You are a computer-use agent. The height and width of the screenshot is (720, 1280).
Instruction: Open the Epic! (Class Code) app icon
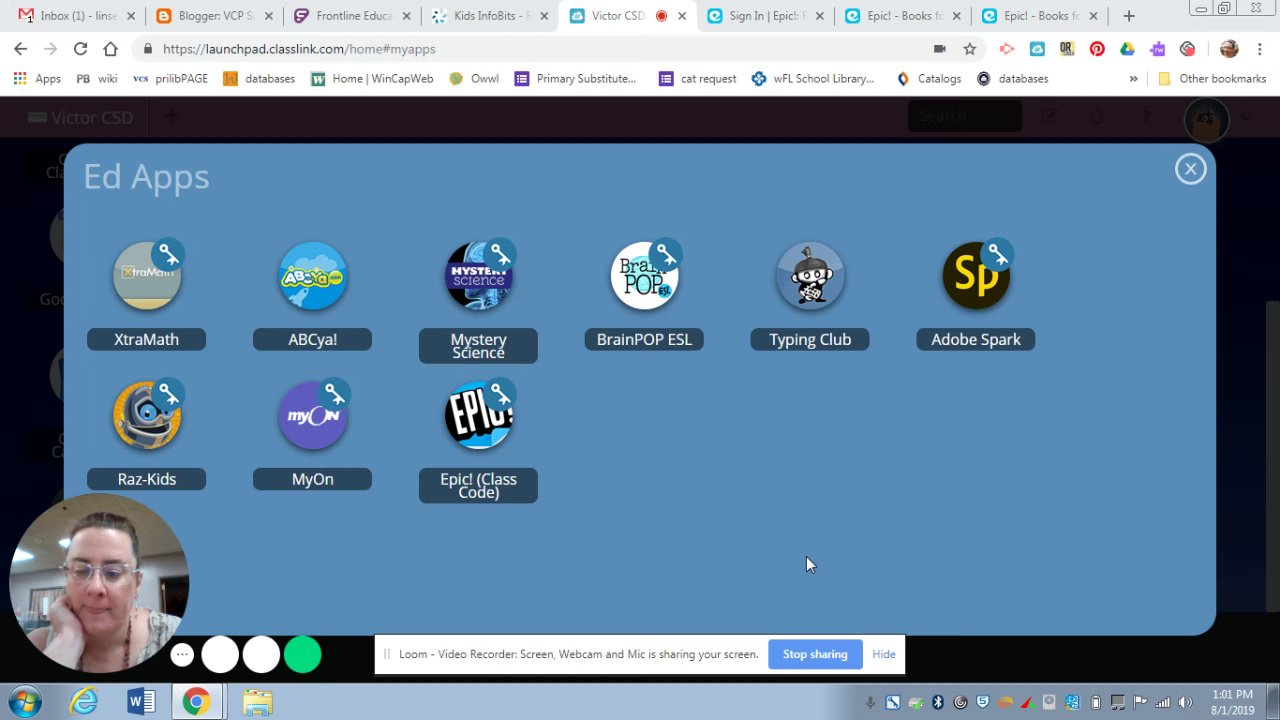(x=479, y=416)
